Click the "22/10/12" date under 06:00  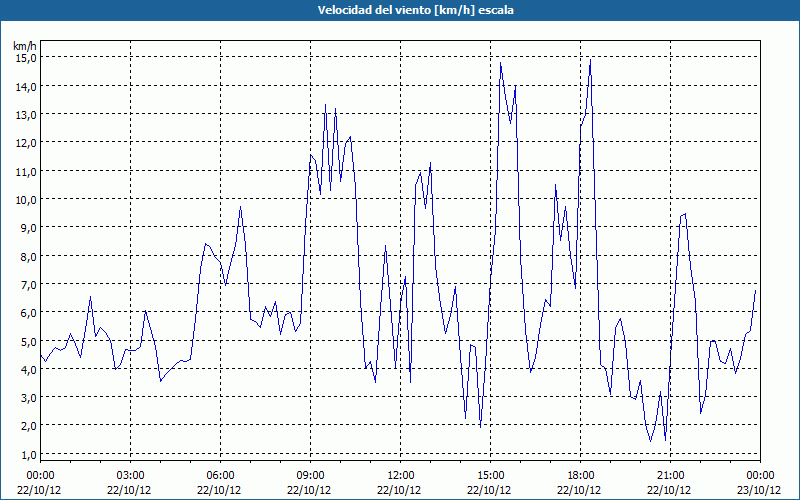(x=219, y=490)
